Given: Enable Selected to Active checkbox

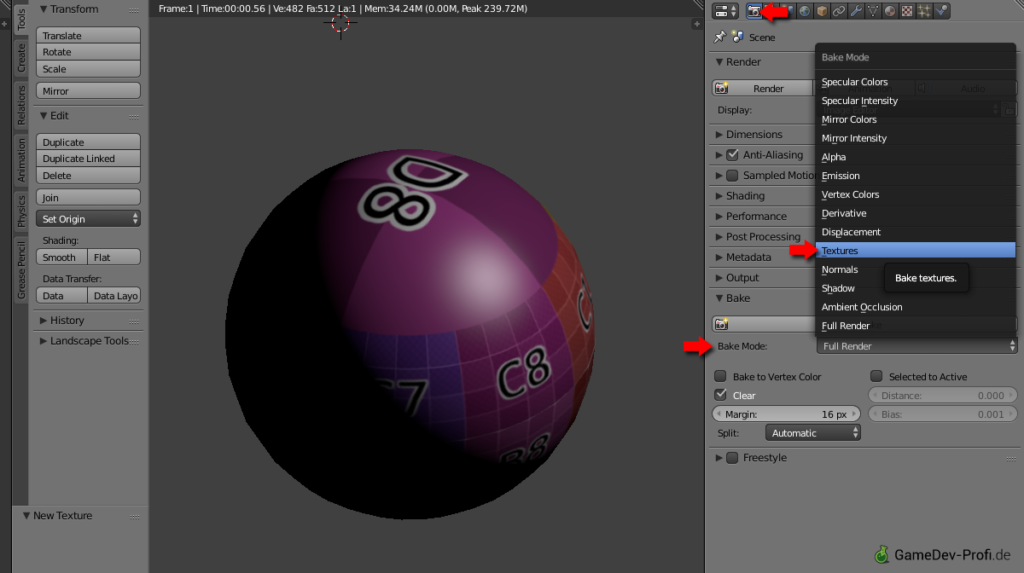Looking at the screenshot, I should [x=876, y=376].
